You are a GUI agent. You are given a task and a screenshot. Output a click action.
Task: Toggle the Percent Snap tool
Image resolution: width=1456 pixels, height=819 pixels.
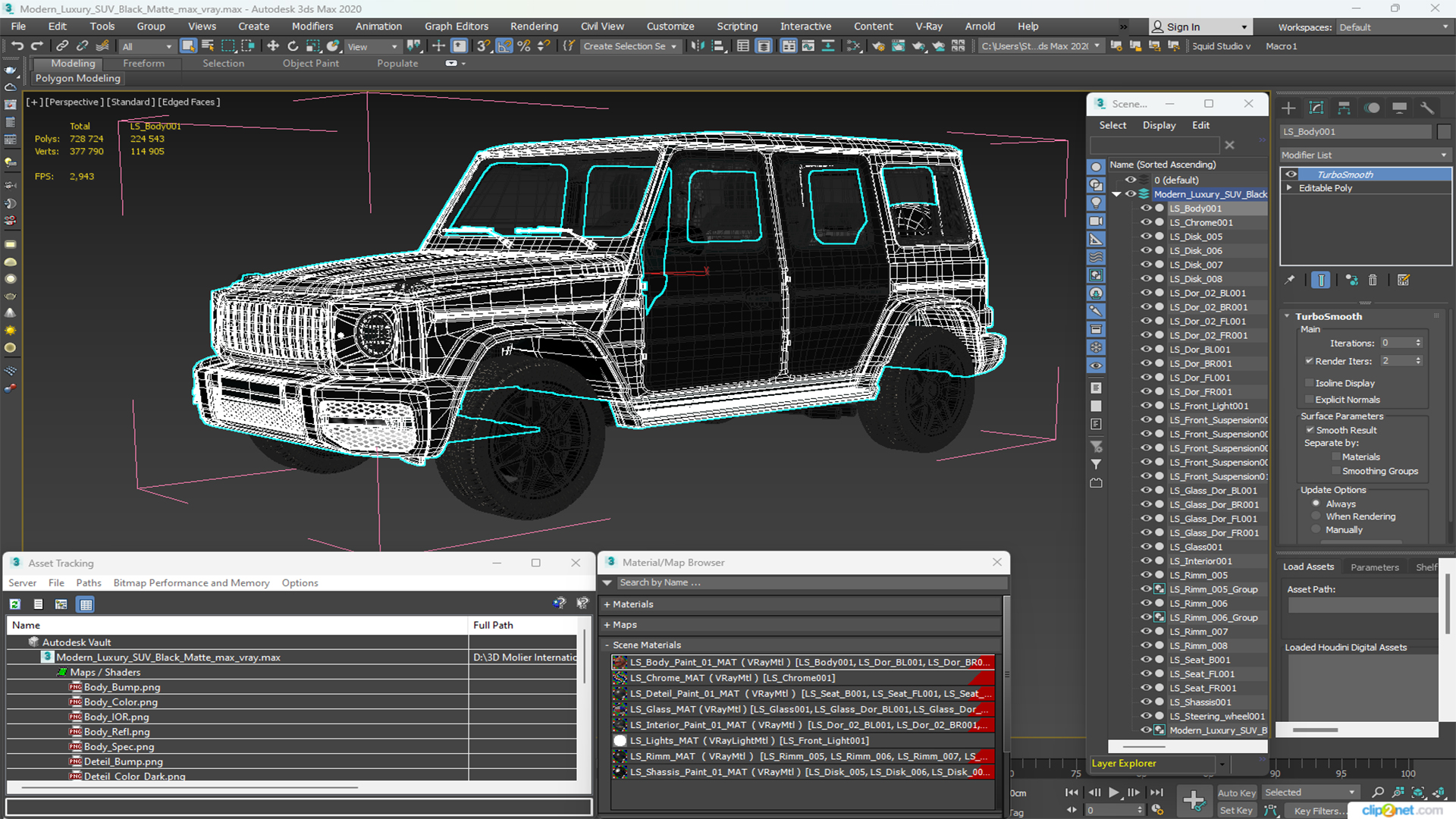[x=524, y=46]
